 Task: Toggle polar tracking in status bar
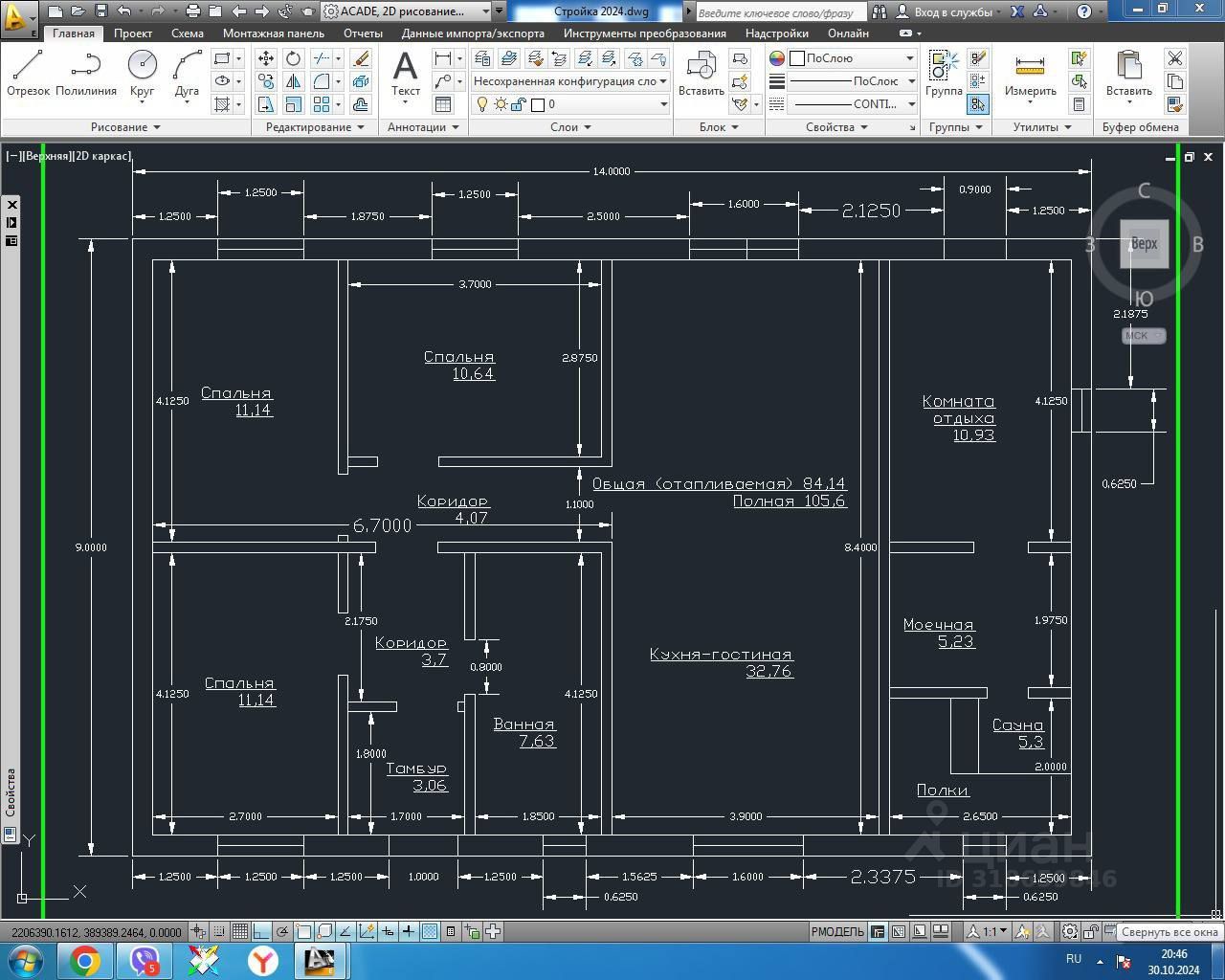(x=282, y=931)
